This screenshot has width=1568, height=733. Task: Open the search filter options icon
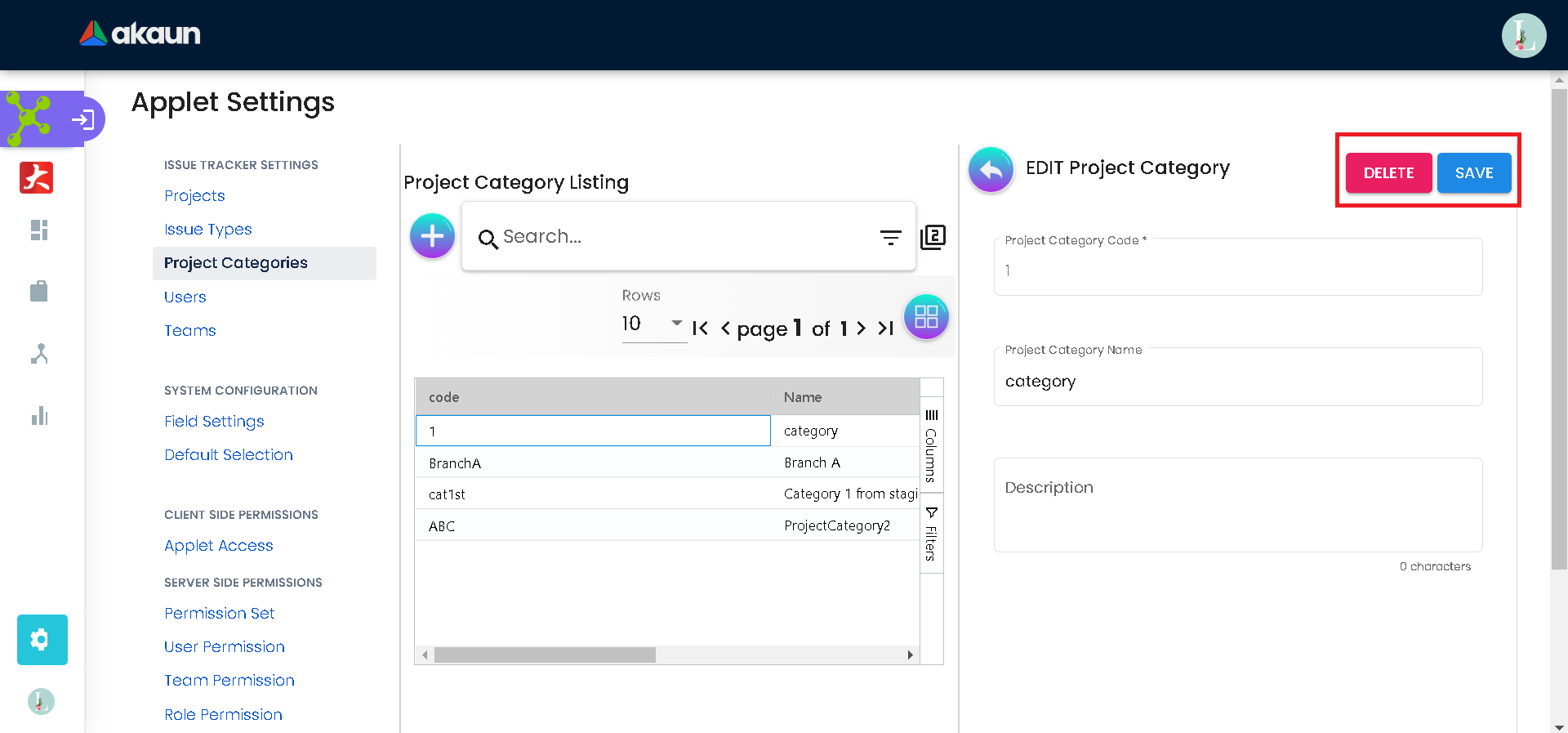click(x=890, y=237)
